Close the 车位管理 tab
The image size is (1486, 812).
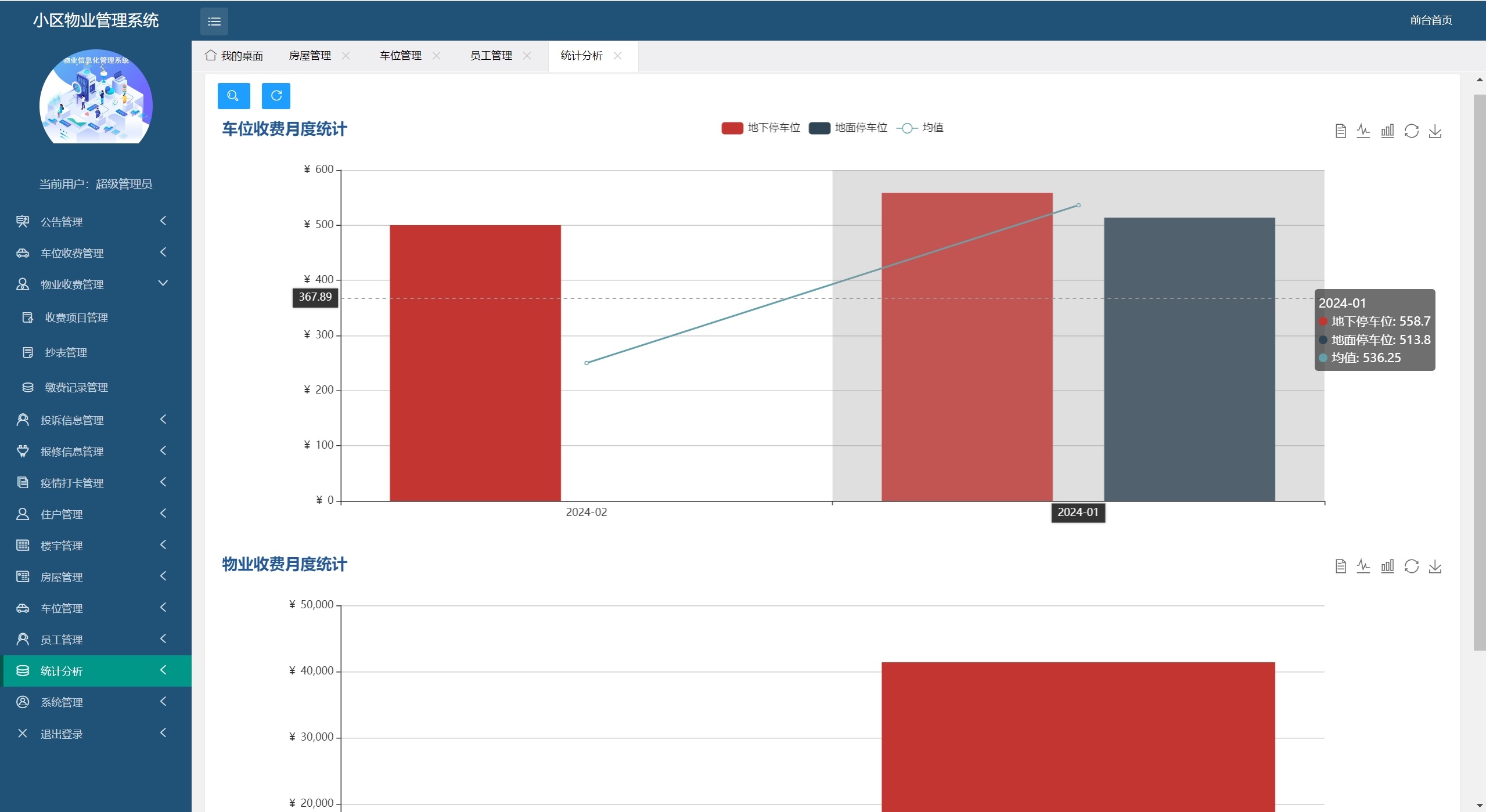click(x=437, y=56)
